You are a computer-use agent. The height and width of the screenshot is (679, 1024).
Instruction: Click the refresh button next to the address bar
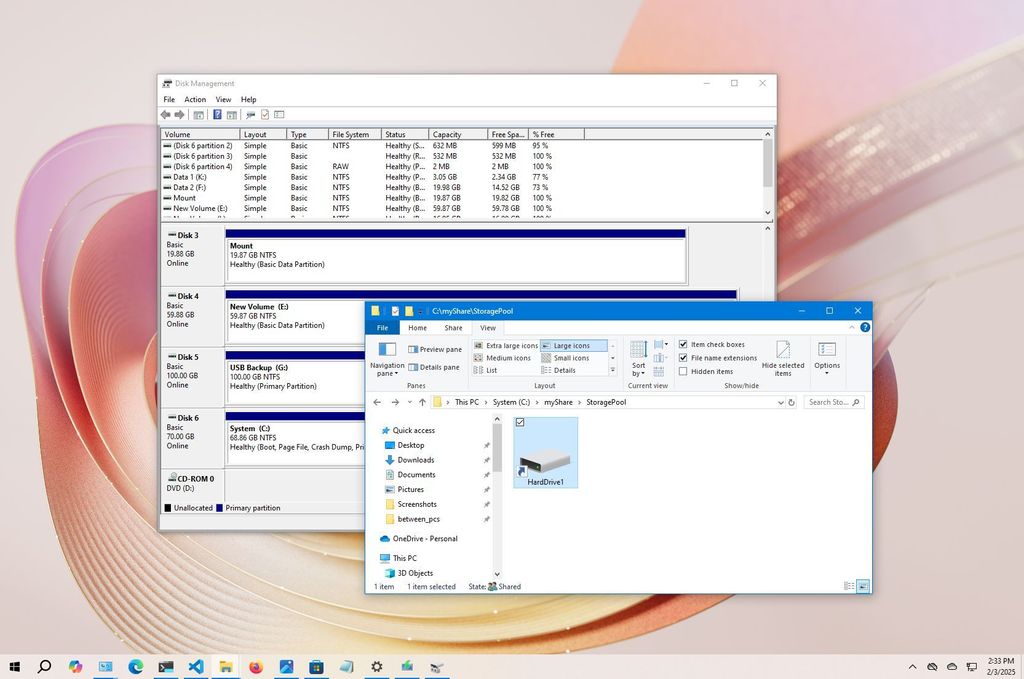[793, 402]
